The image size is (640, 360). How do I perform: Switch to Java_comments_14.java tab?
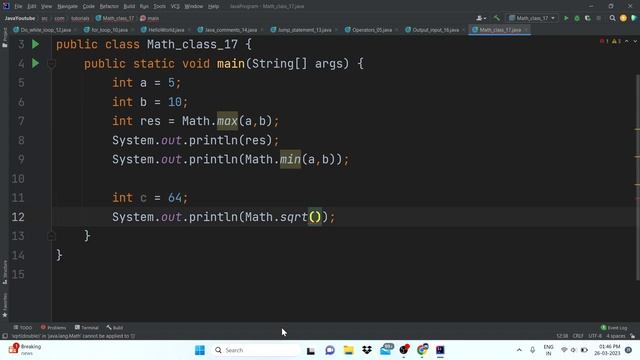coord(231,30)
